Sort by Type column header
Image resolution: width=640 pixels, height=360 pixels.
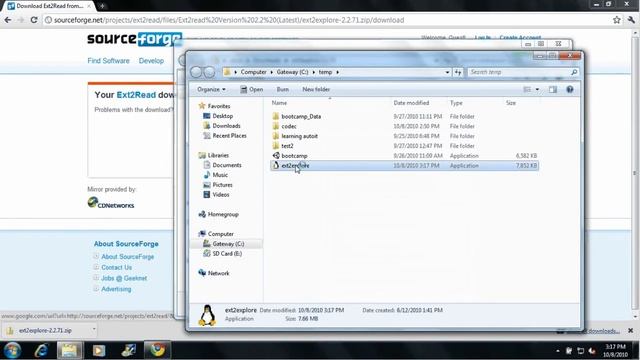click(x=456, y=103)
